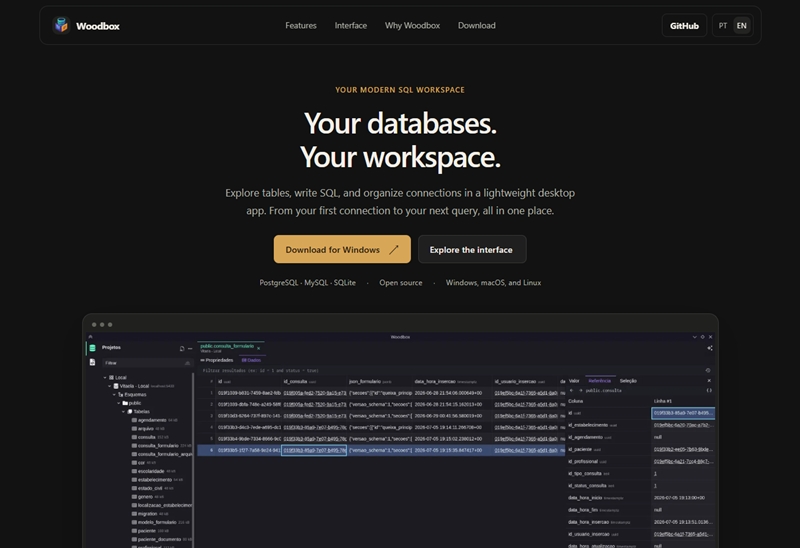The height and width of the screenshot is (548, 800).
Task: Open the database Projetos sidebar icon
Action: pyautogui.click(x=92, y=348)
